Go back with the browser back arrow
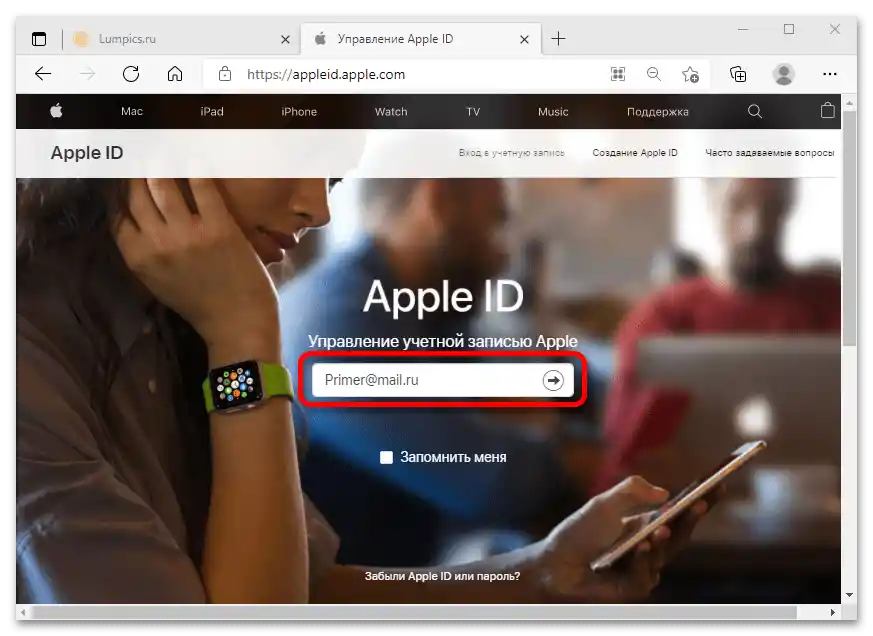873x636 pixels. 43,74
